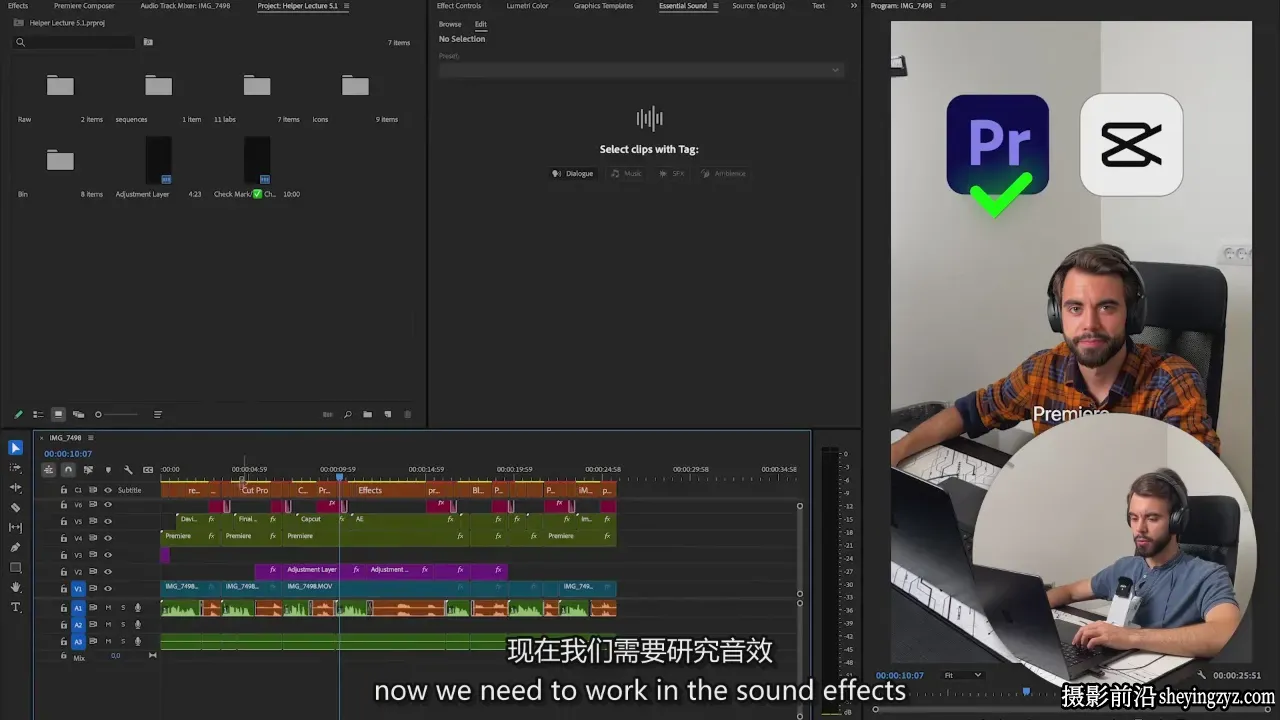The width and height of the screenshot is (1280, 720).
Task: Click the New Bin icon in Project panel
Action: point(367,414)
